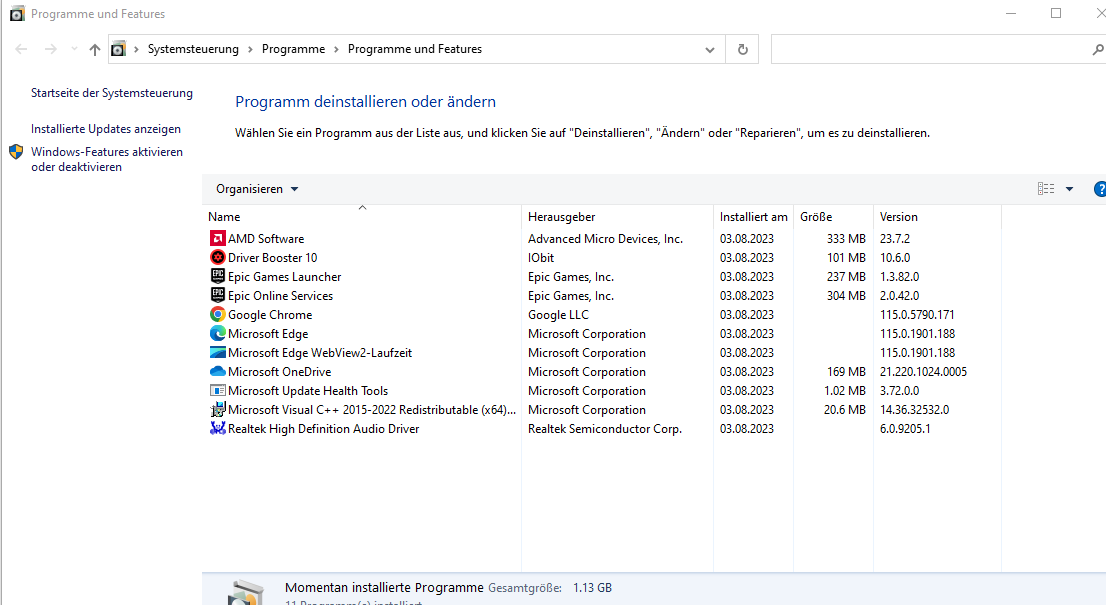Go up one level with up arrow
Viewport: 1106px width, 605px height.
coord(95,49)
